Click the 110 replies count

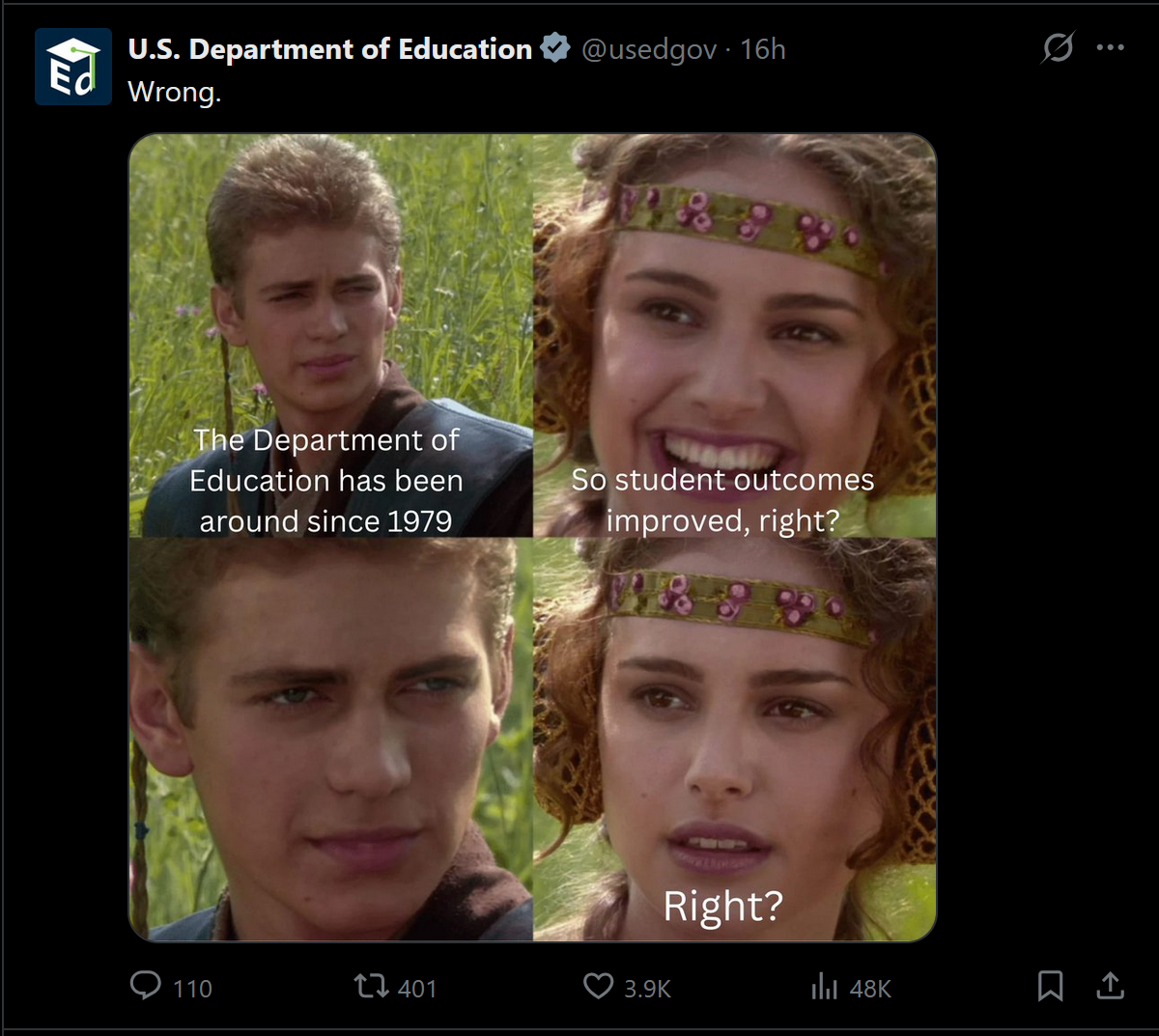coord(192,989)
